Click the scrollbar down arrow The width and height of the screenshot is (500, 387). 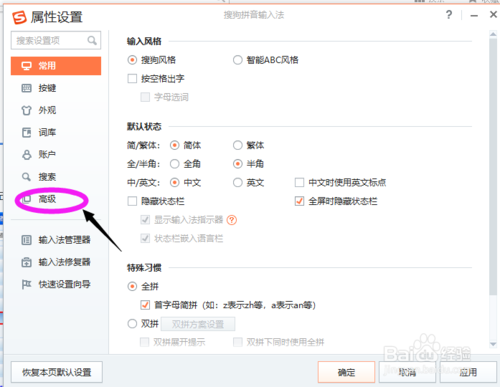pyautogui.click(x=493, y=344)
